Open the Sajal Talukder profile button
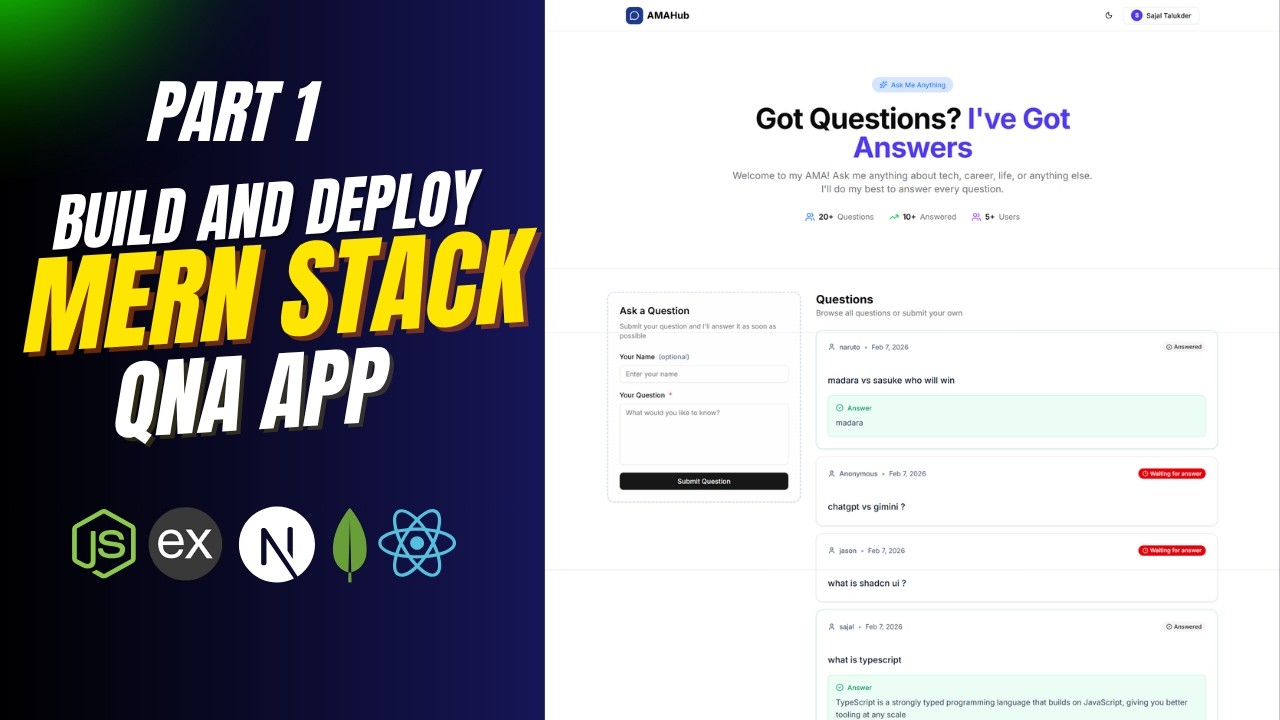This screenshot has height=720, width=1280. click(x=1161, y=15)
